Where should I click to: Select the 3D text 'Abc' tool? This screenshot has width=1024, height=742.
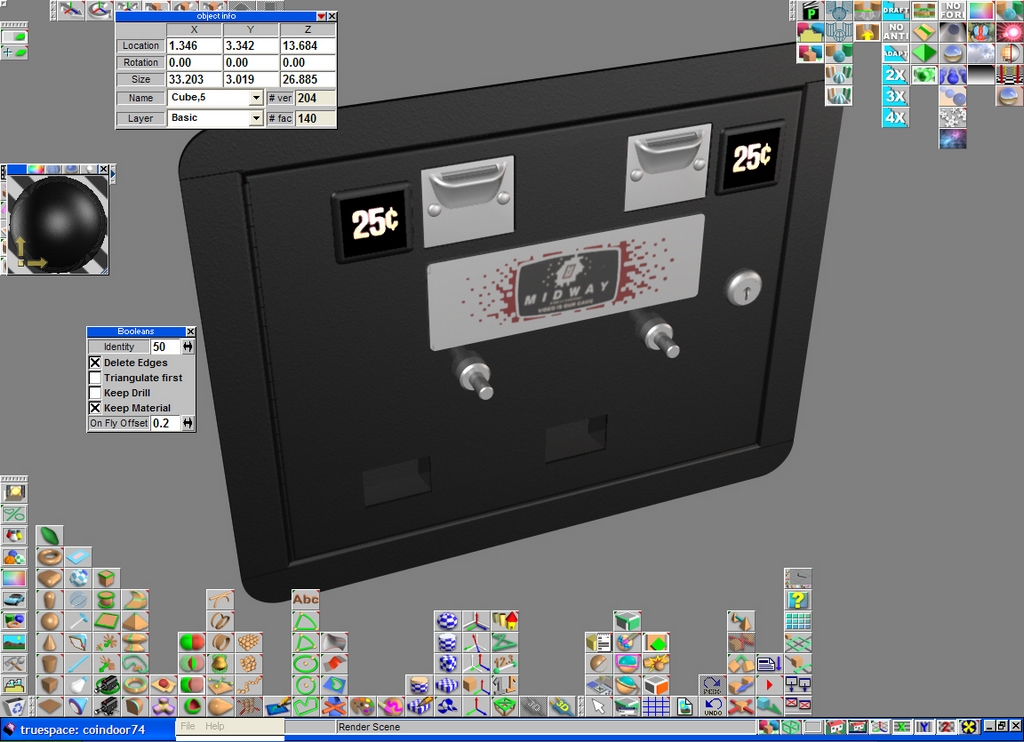click(x=305, y=599)
